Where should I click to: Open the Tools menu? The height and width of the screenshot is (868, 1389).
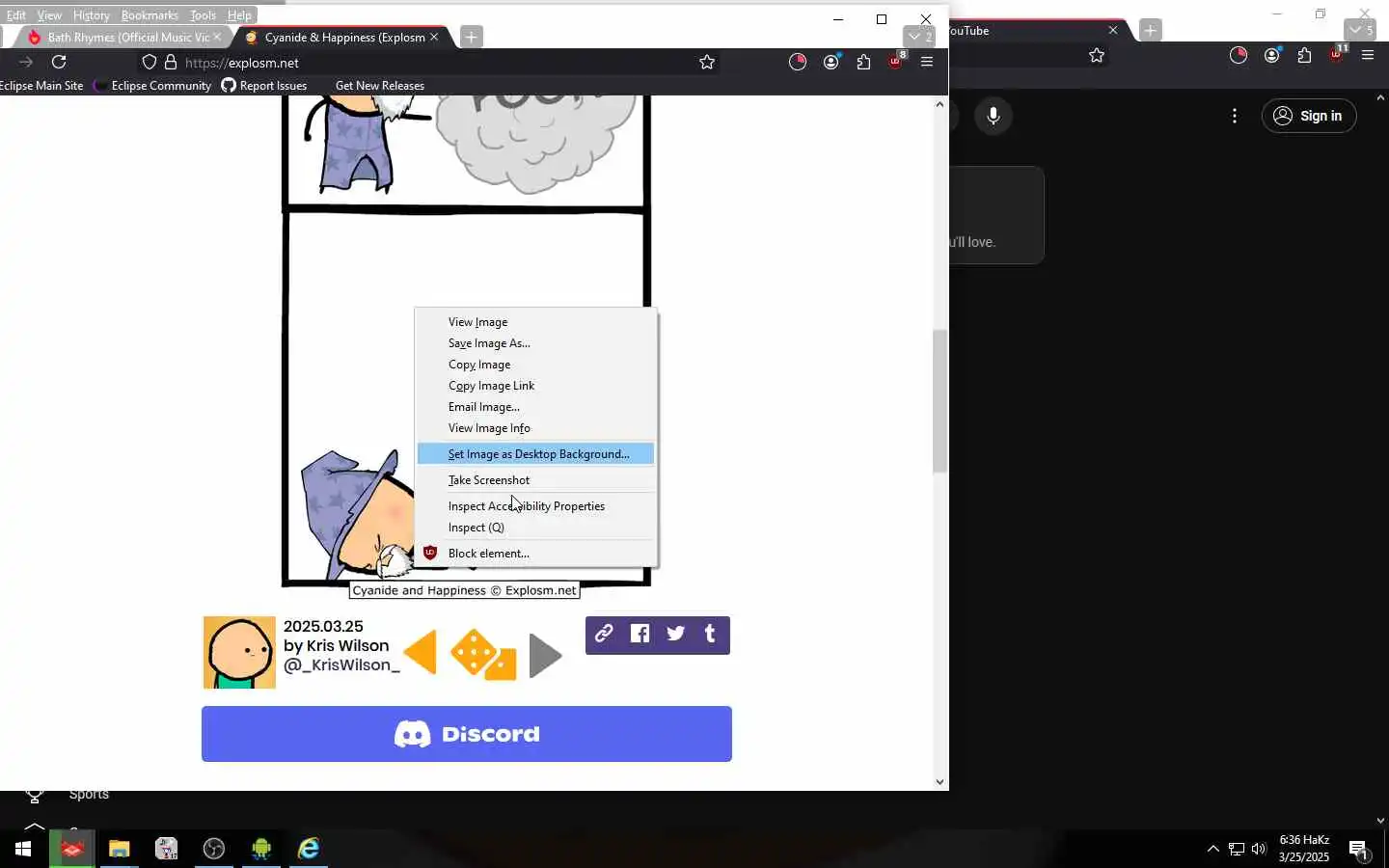click(x=203, y=15)
